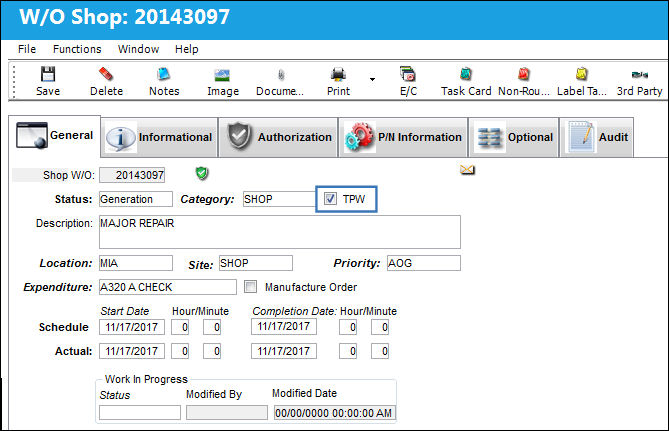This screenshot has height=431, width=669.
Task: Click the Schedule start hour field
Action: pyautogui.click(x=180, y=327)
